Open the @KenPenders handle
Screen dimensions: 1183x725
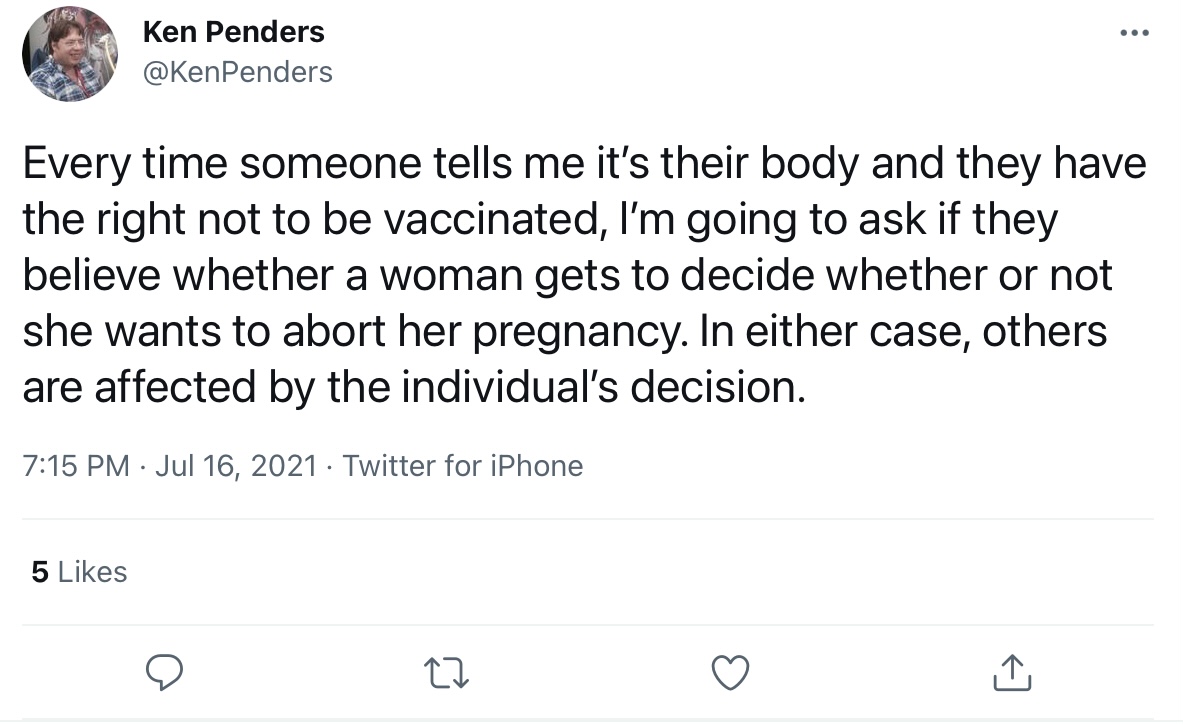tap(238, 72)
